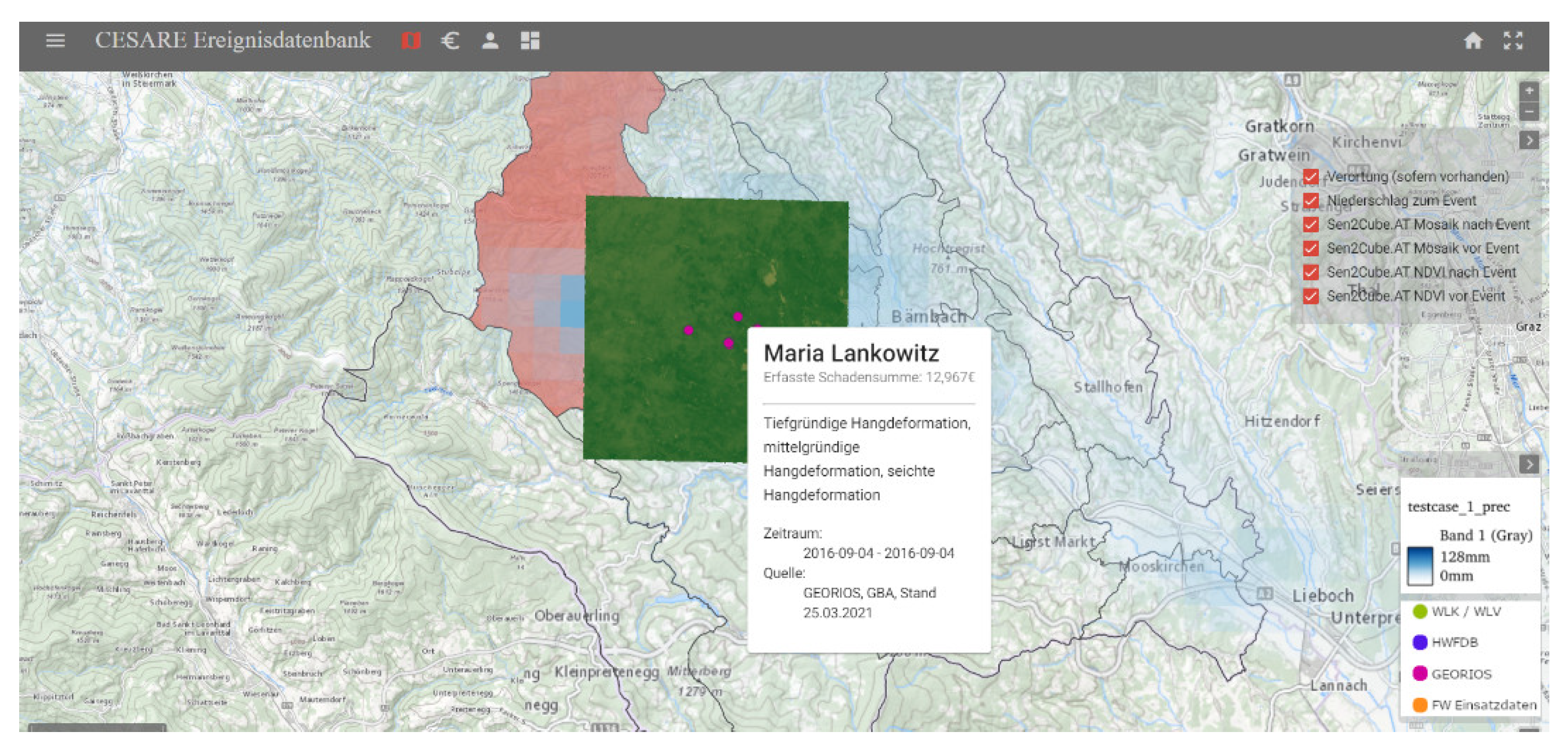
Task: Click CESARE Ereignisdatenbank title
Action: coord(233,40)
